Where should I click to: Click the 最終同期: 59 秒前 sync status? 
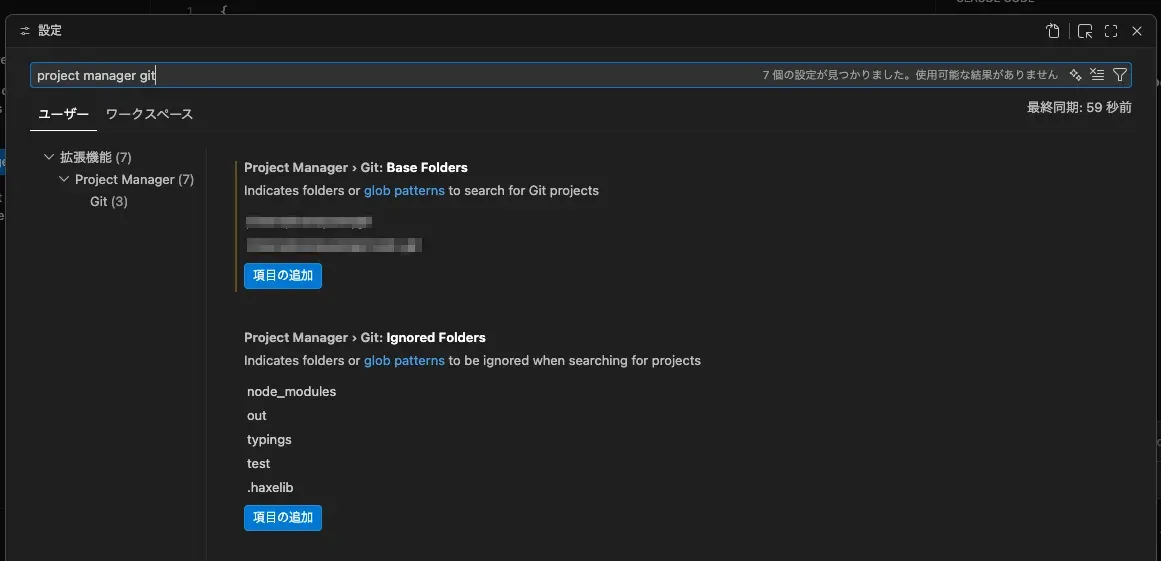click(x=1079, y=107)
